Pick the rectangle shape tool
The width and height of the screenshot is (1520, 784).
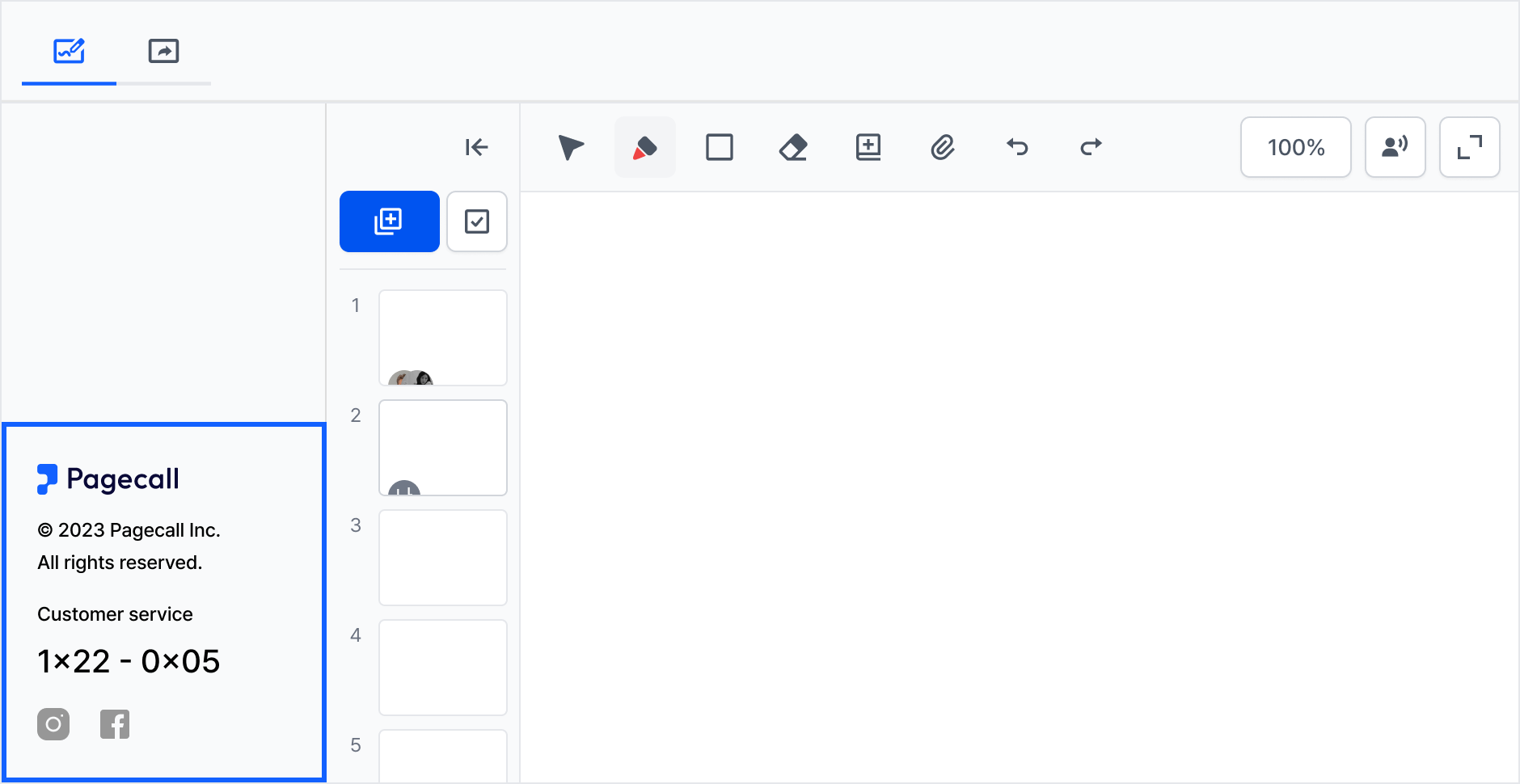click(720, 147)
